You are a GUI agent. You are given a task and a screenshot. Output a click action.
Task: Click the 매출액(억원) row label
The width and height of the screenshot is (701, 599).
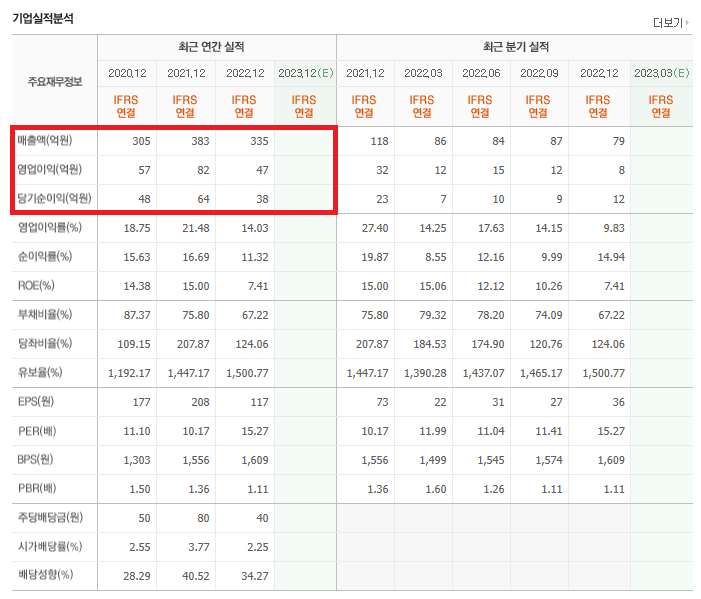[x=45, y=141]
